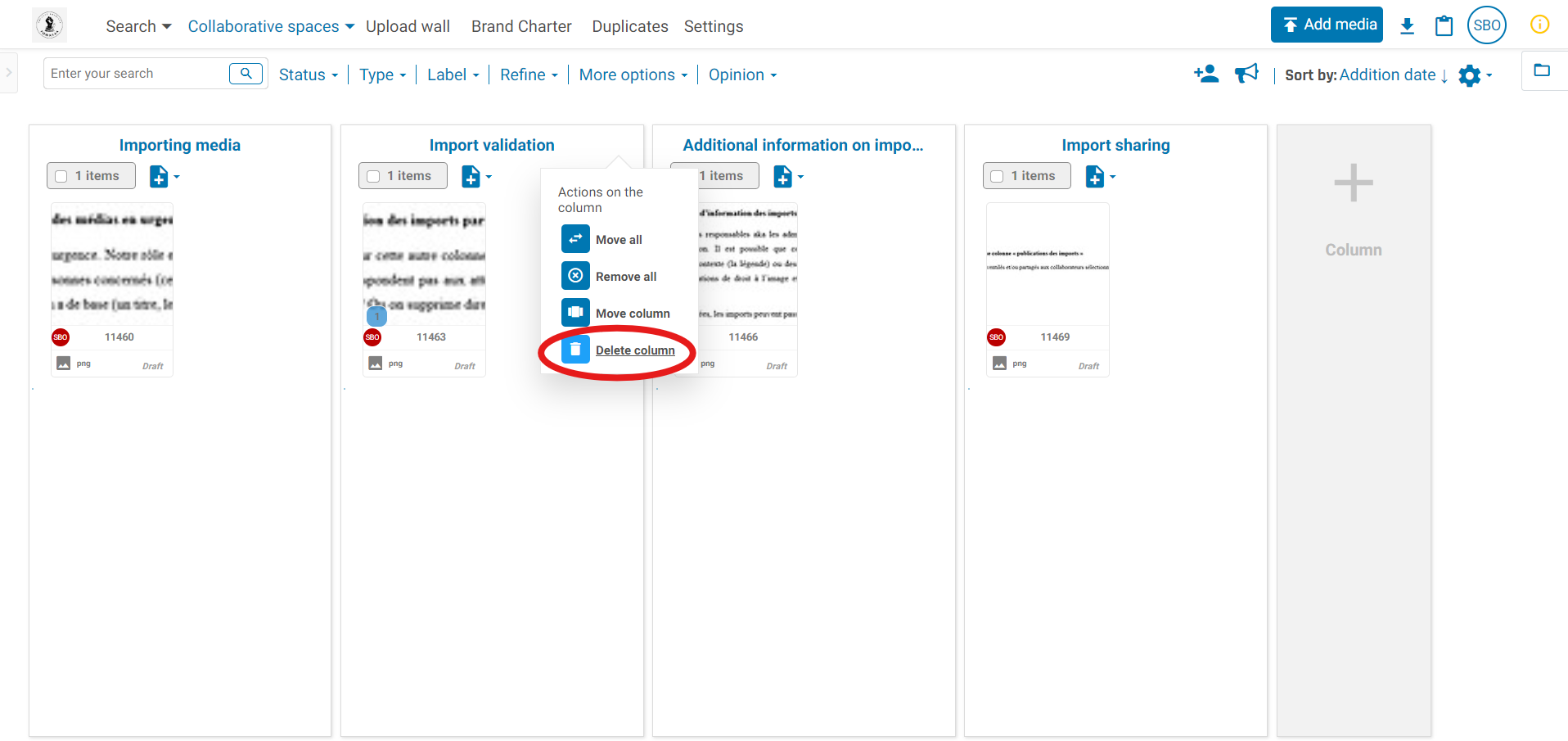Select Move all in column actions

tap(618, 240)
